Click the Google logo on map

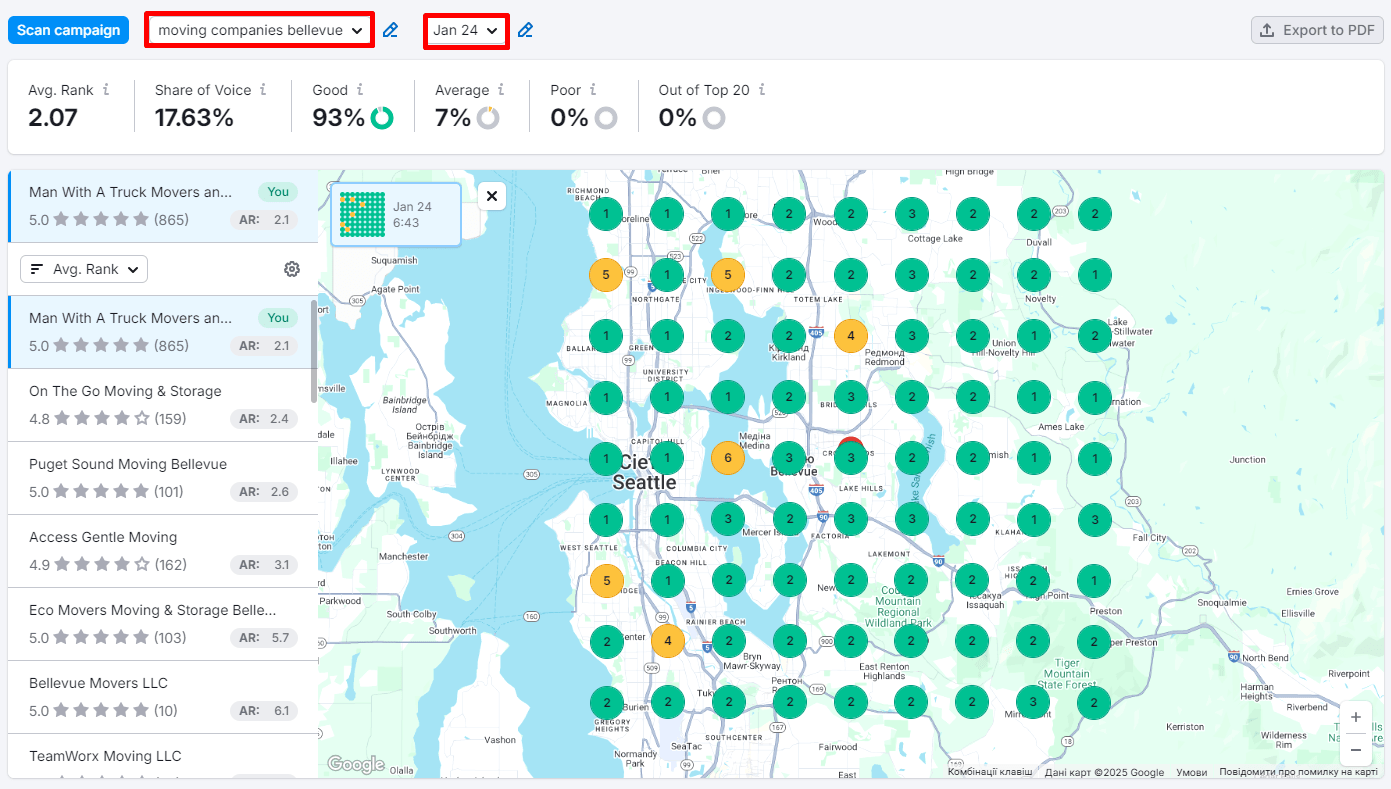tap(356, 765)
